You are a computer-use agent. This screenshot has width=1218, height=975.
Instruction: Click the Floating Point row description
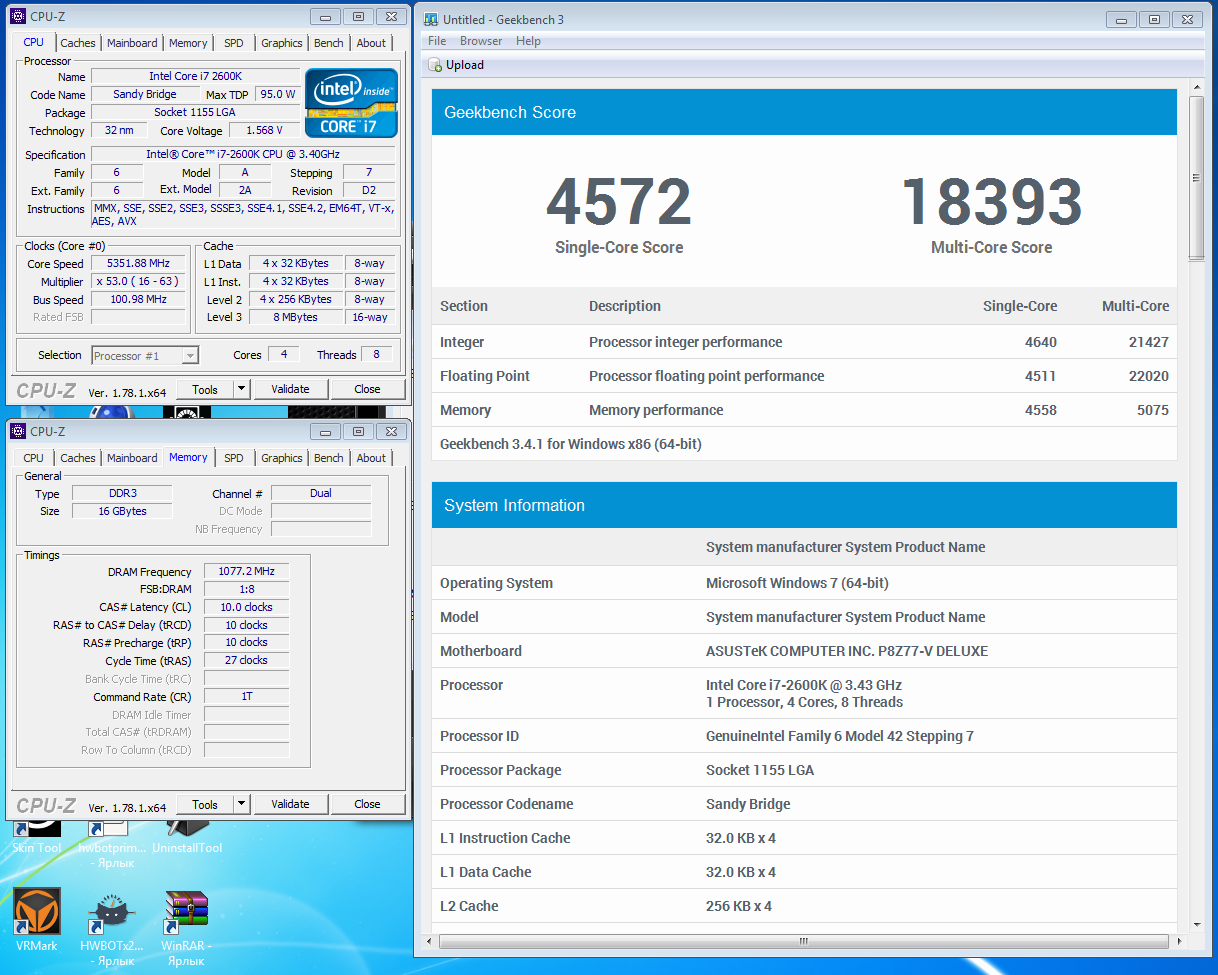[x=706, y=376]
